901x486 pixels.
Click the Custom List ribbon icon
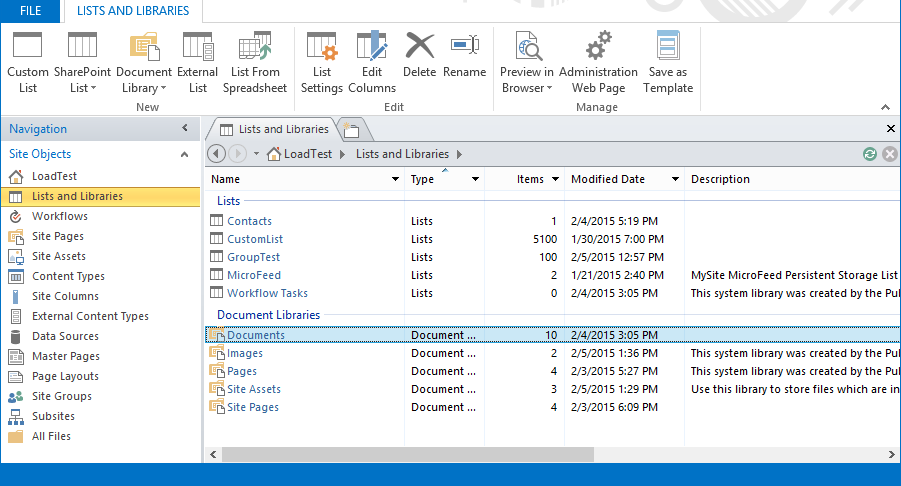point(27,47)
